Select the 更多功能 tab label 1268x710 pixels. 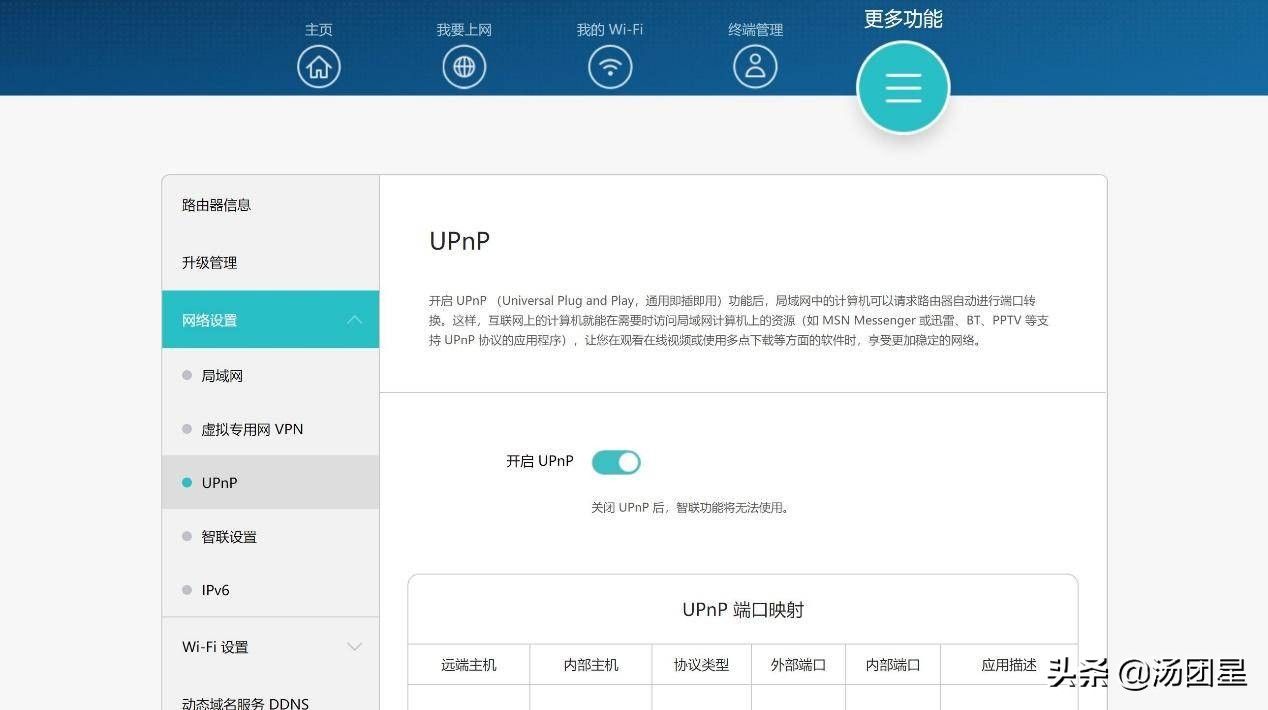[x=903, y=19]
